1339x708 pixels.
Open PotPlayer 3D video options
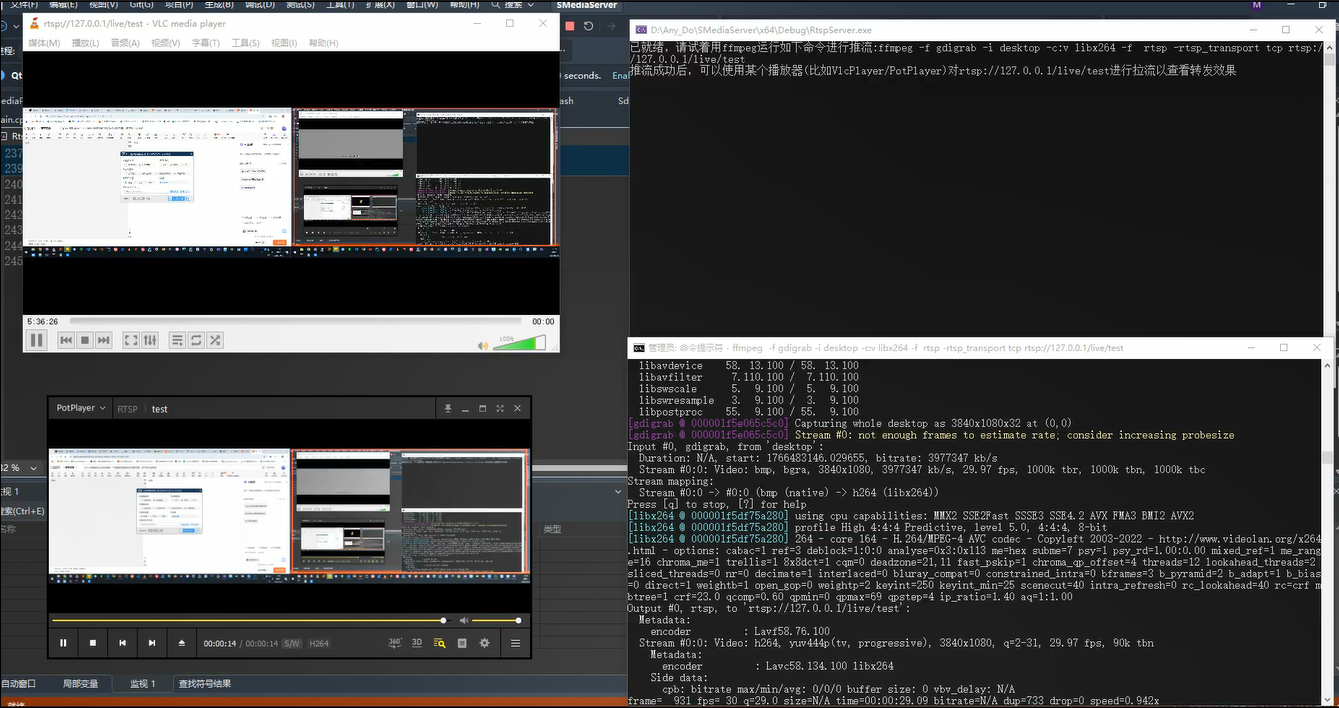tap(417, 643)
